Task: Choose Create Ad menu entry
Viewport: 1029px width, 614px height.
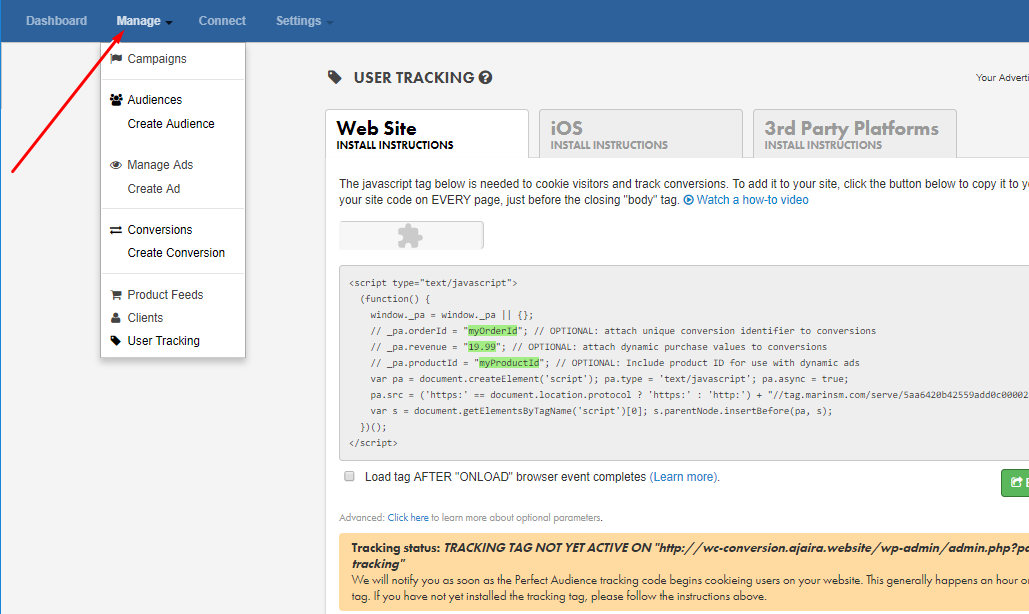Action: (x=154, y=189)
